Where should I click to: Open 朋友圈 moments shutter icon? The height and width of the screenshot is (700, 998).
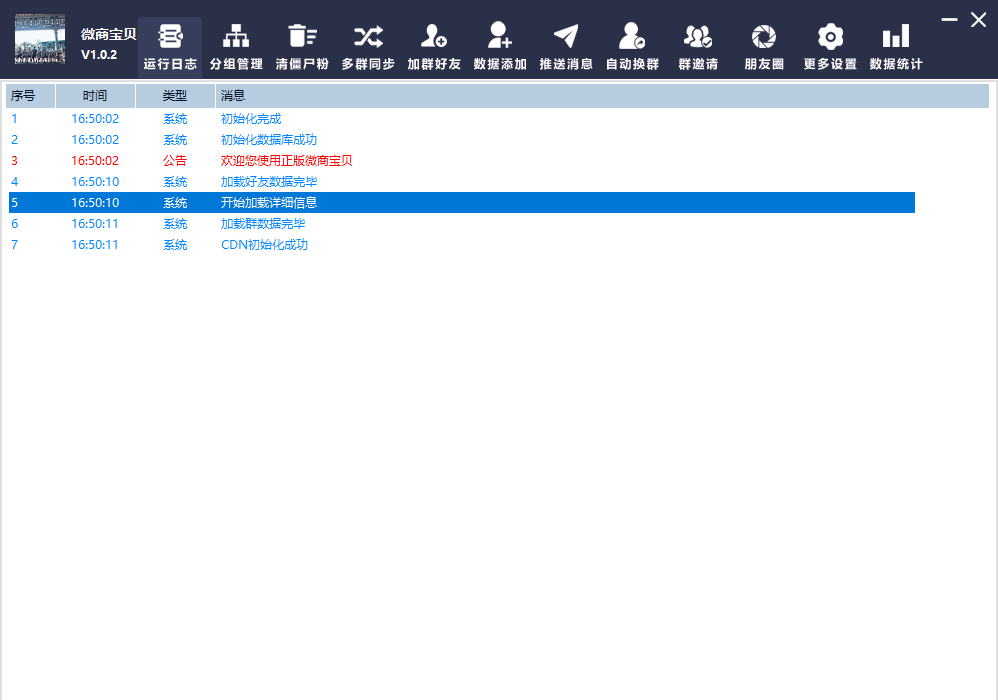pos(764,38)
